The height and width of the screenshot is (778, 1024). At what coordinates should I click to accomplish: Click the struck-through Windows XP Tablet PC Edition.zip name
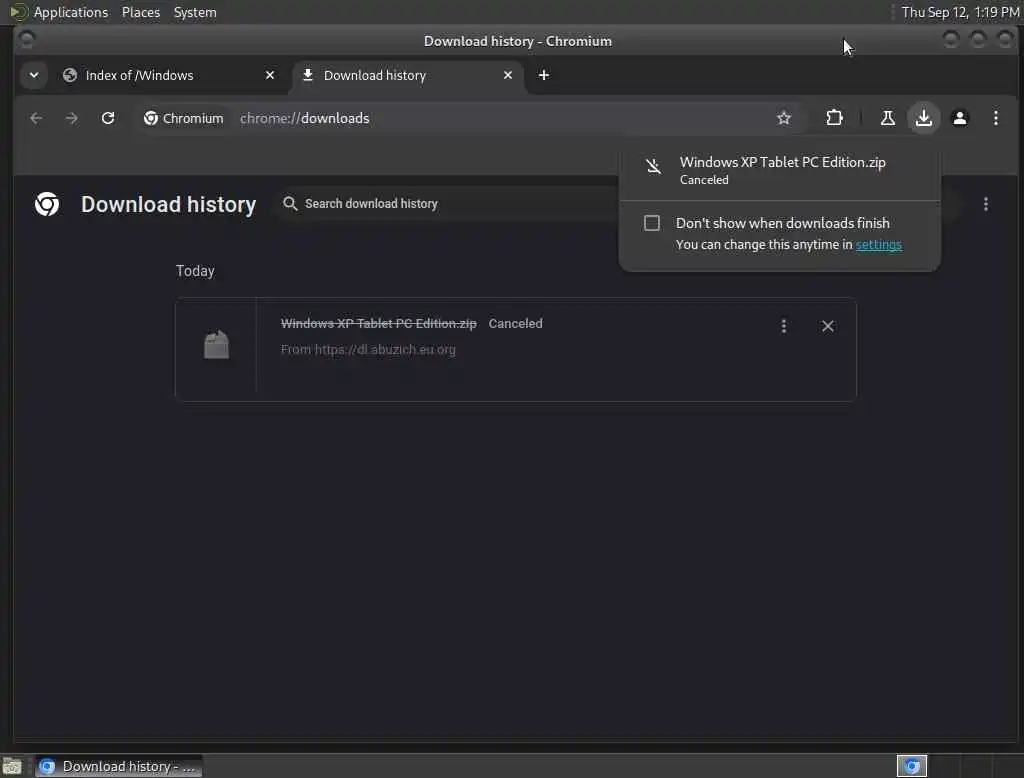[x=379, y=323]
